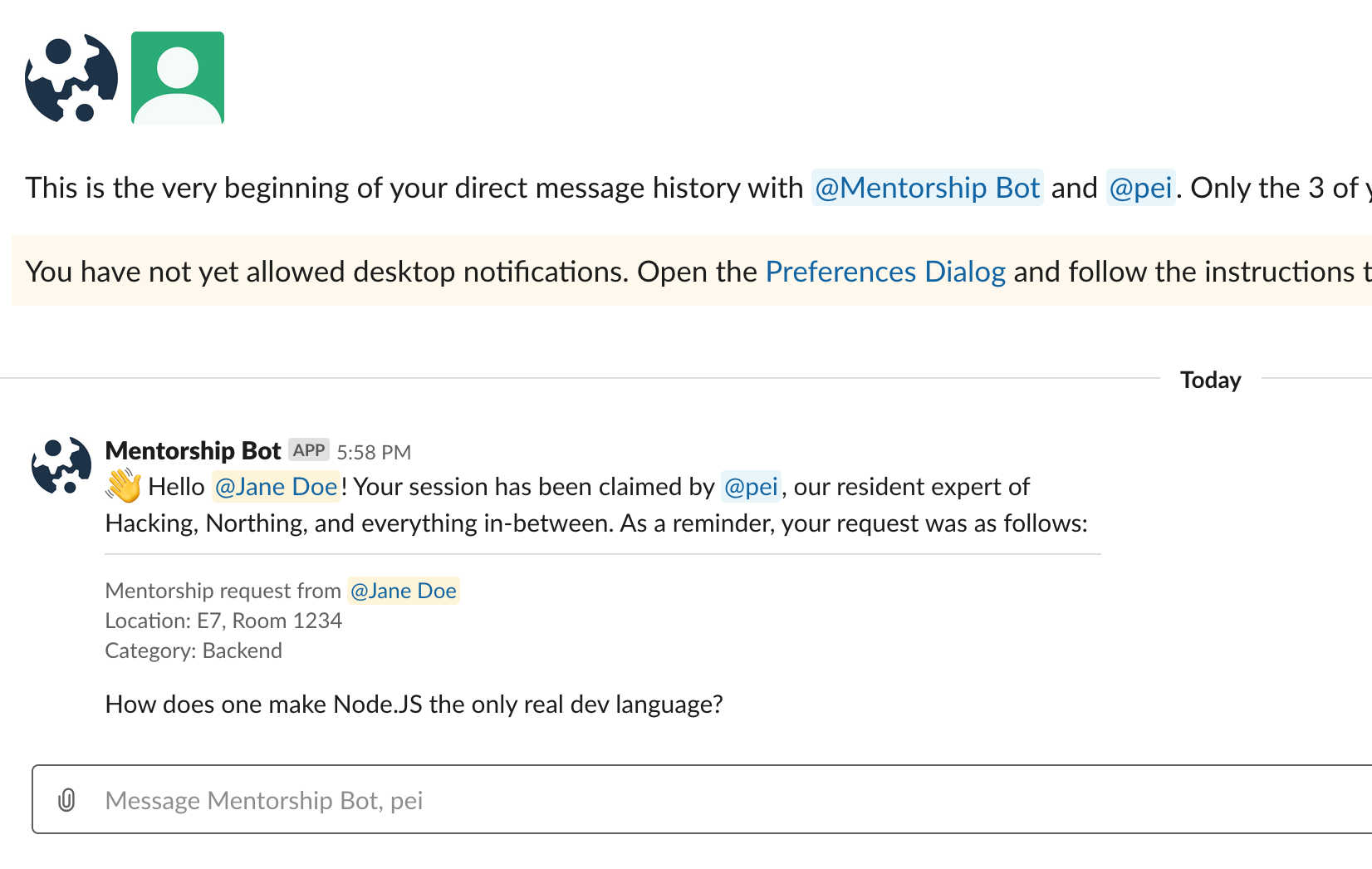Viewport: 1372px width, 869px height.
Task: Click the Category: Backend line
Action: [194, 651]
